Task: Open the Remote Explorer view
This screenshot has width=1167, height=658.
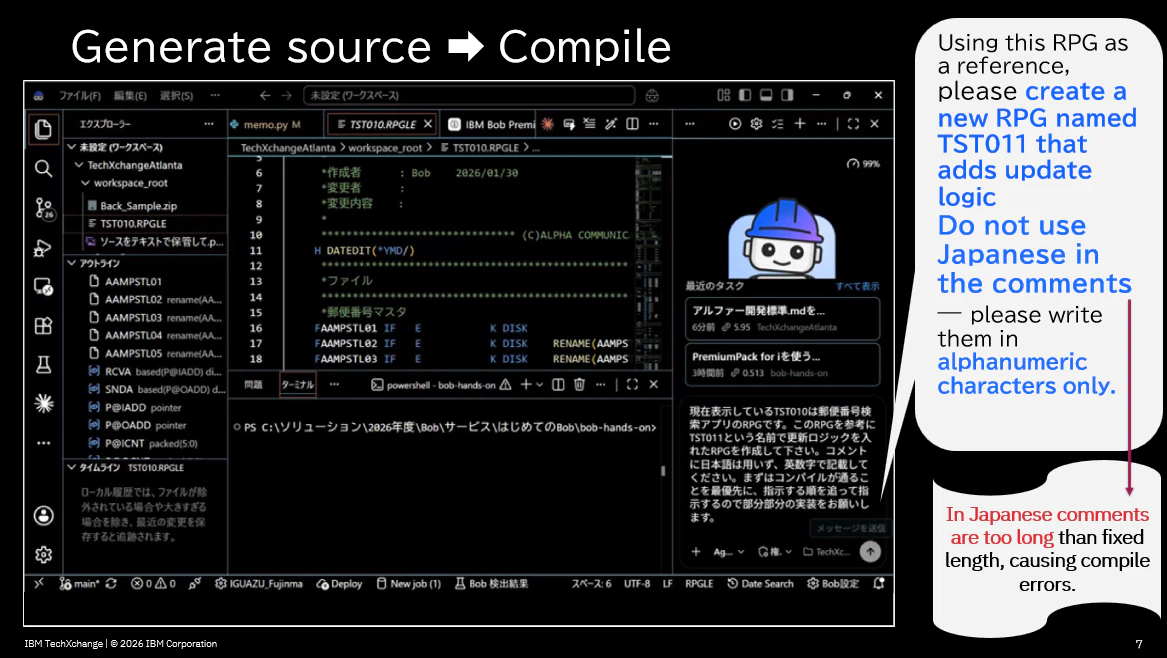Action: [43, 287]
